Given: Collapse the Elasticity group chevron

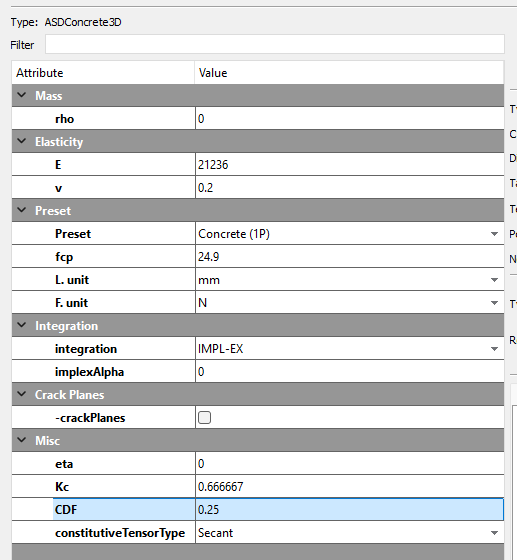Looking at the screenshot, I should 22,141.
